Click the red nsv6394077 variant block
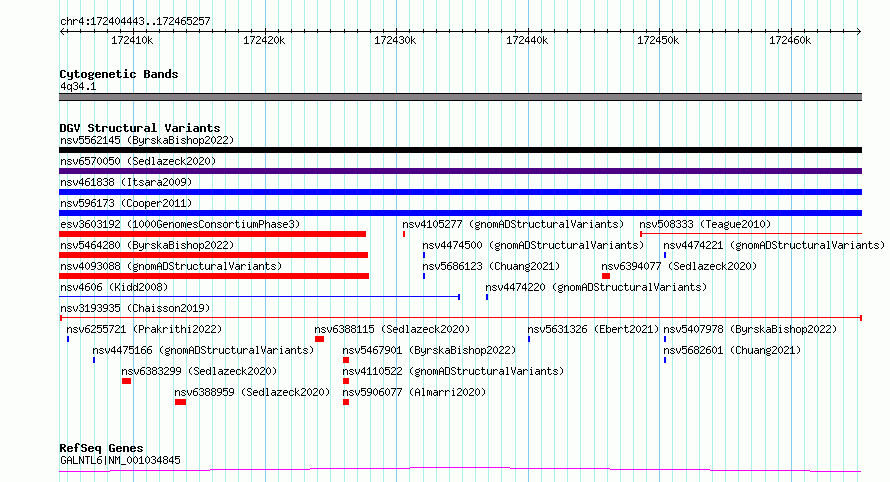This screenshot has height=482, width=890. point(606,276)
